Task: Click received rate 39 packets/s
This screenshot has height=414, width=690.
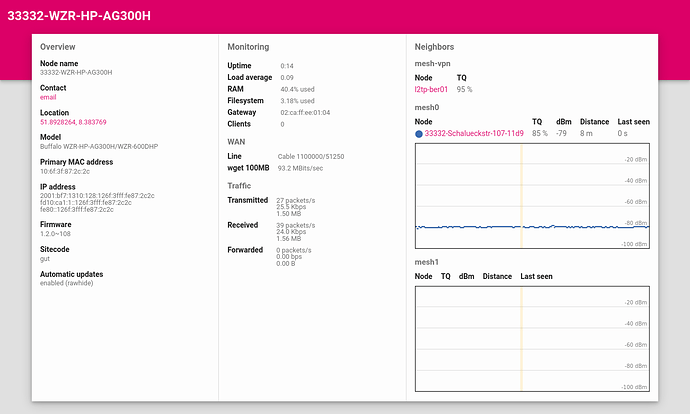Action: (x=296, y=225)
